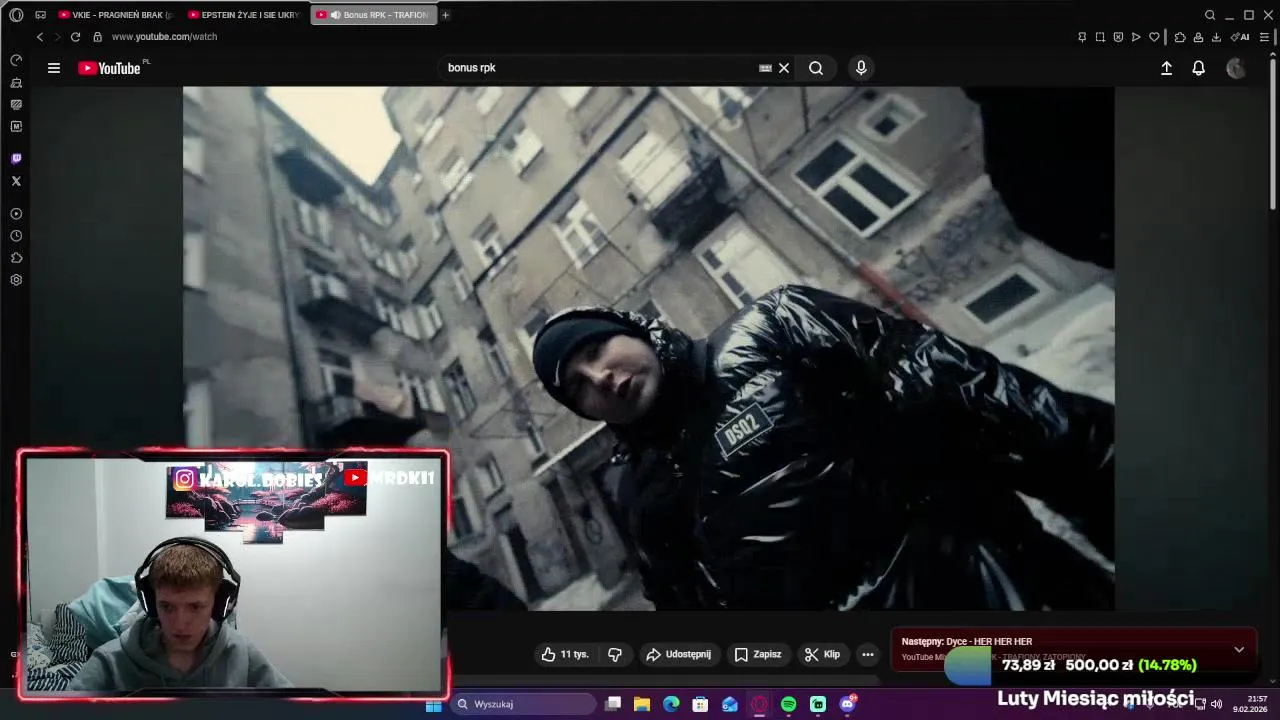The image size is (1280, 720).
Task: Click the www.youtube.com/watch address bar
Action: 164,37
